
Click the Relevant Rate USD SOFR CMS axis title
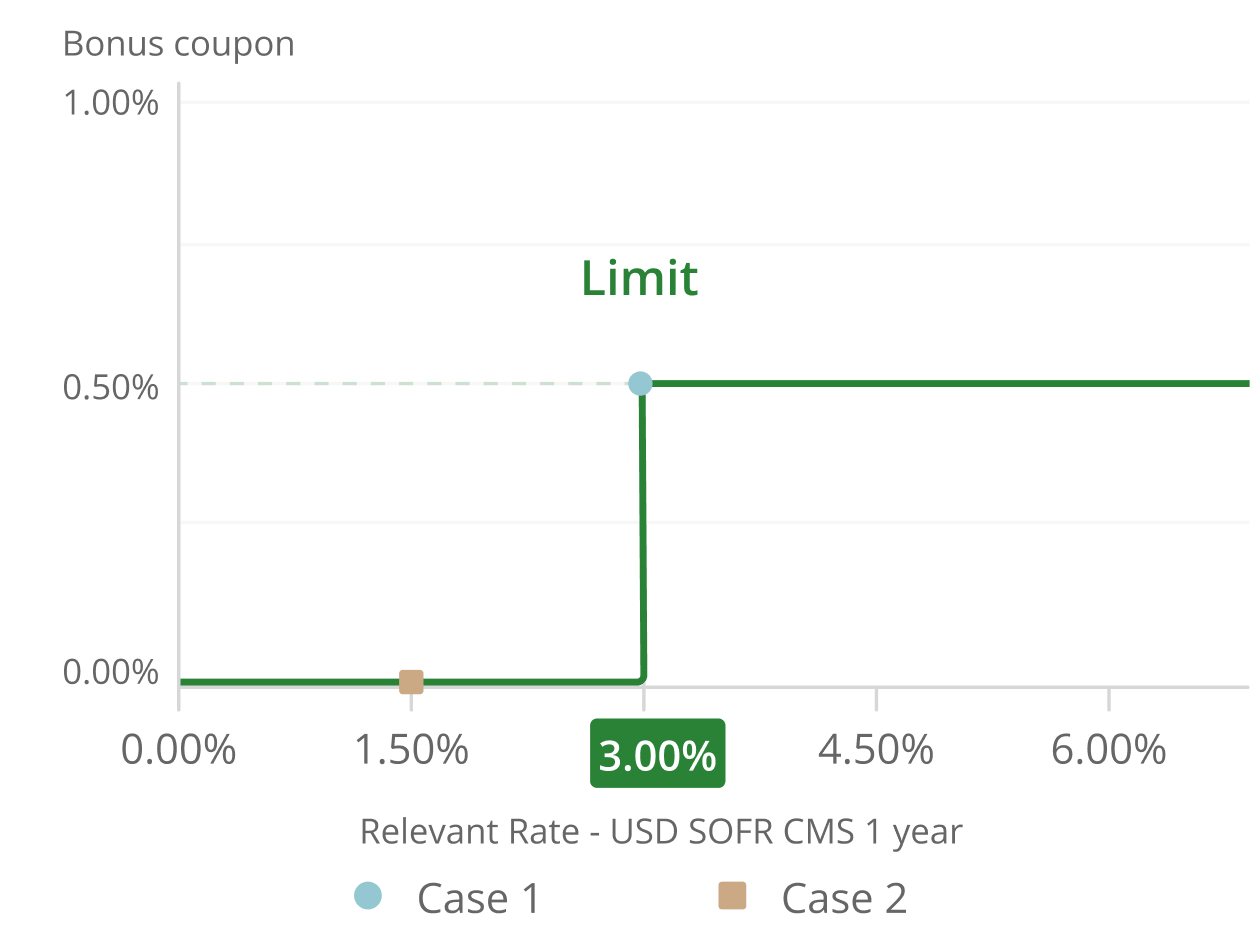click(661, 831)
